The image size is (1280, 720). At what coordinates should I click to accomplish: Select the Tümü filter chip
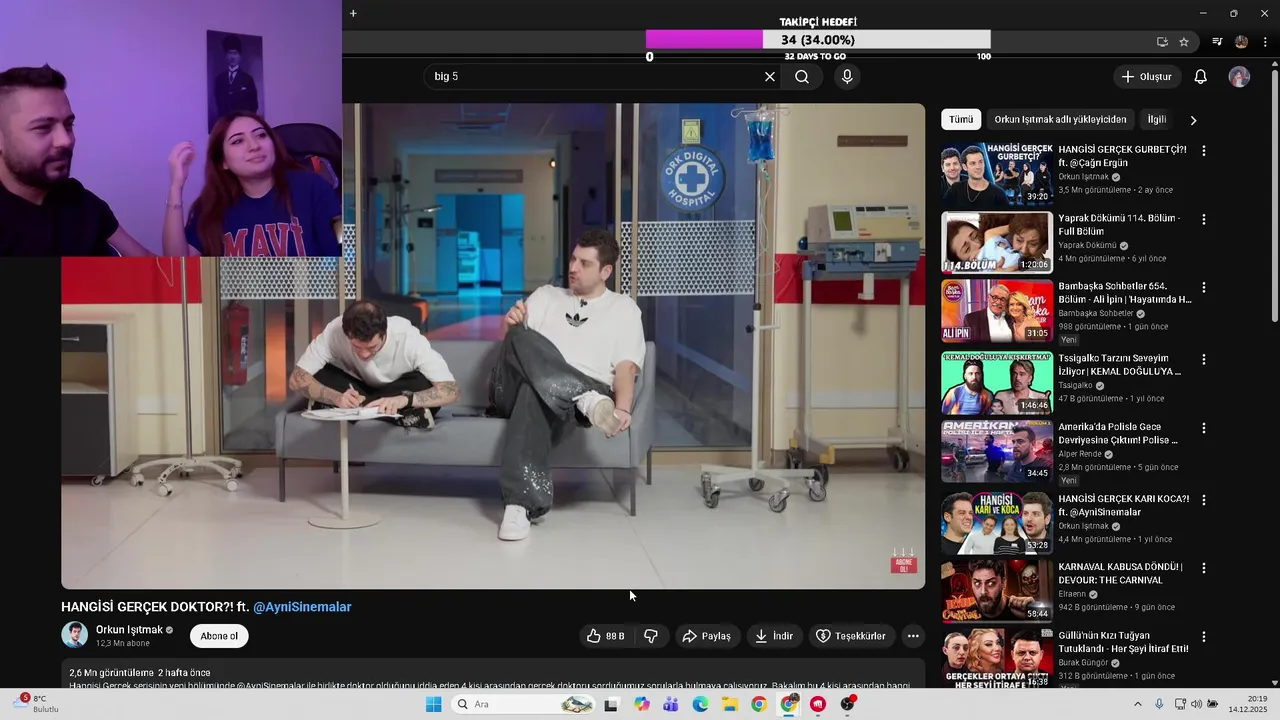pyautogui.click(x=961, y=119)
